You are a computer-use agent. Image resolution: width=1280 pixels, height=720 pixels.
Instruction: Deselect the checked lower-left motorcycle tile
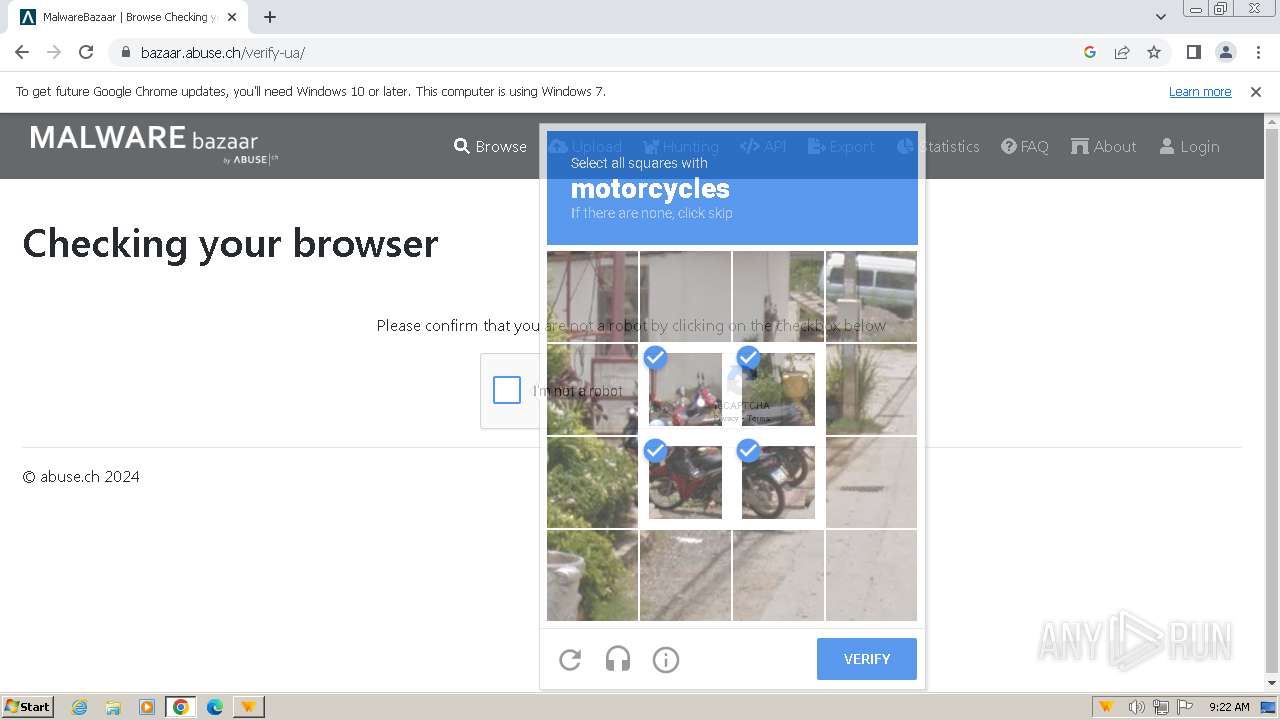685,482
